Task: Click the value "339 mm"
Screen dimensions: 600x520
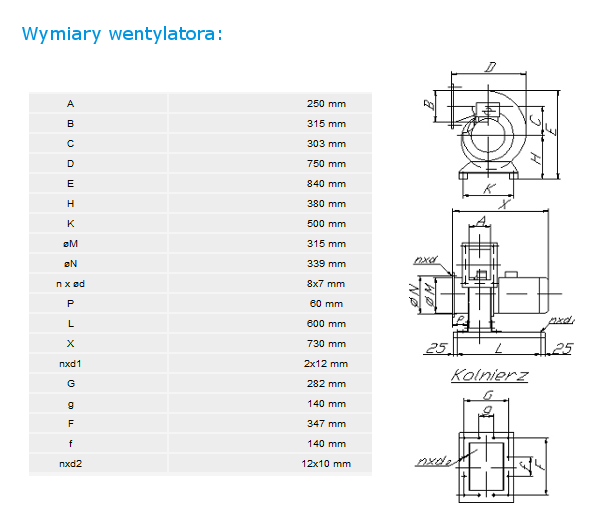Action: coord(326,264)
